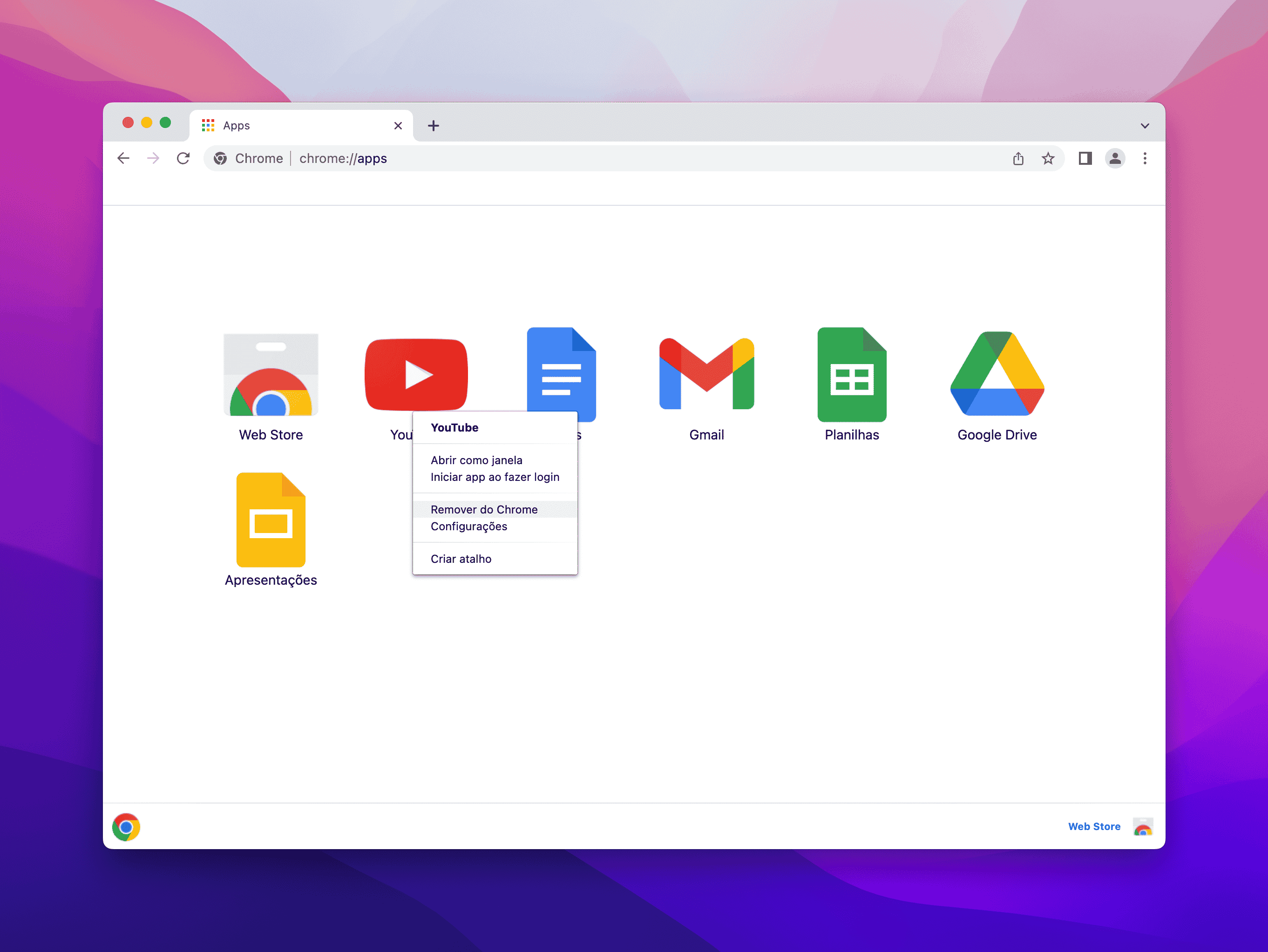The width and height of the screenshot is (1268, 952).
Task: Click the Web Store link in footer
Action: click(1094, 826)
